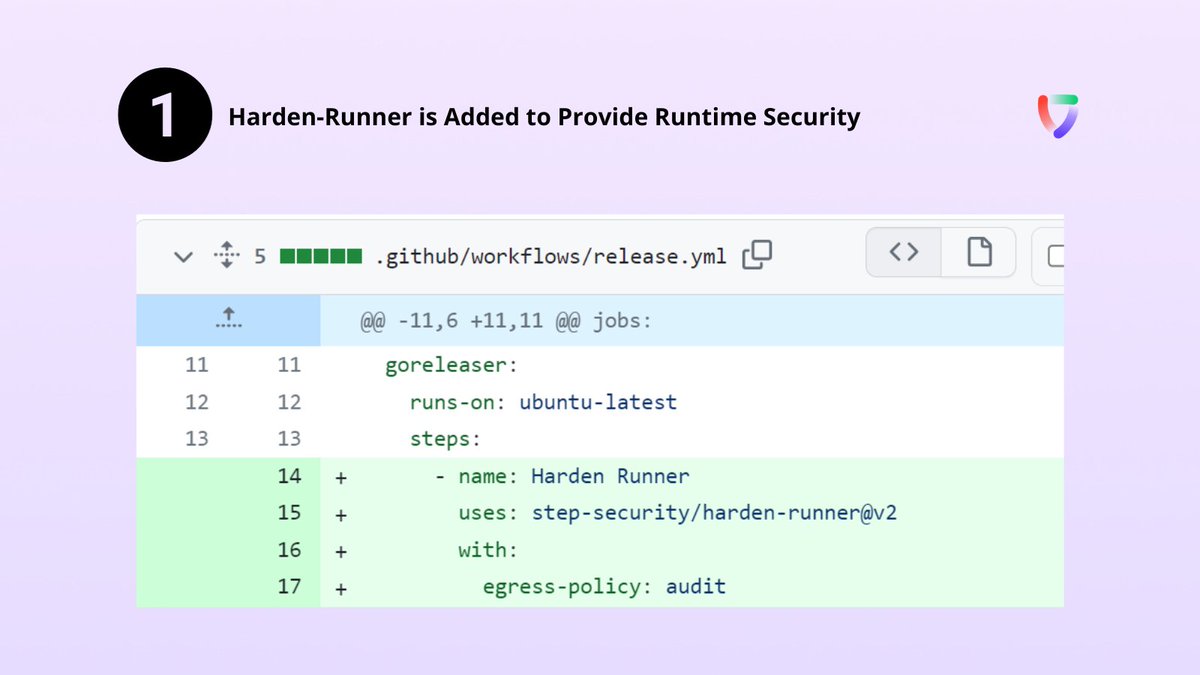Select old line number 13
This screenshot has width=1200, height=675.
point(197,439)
